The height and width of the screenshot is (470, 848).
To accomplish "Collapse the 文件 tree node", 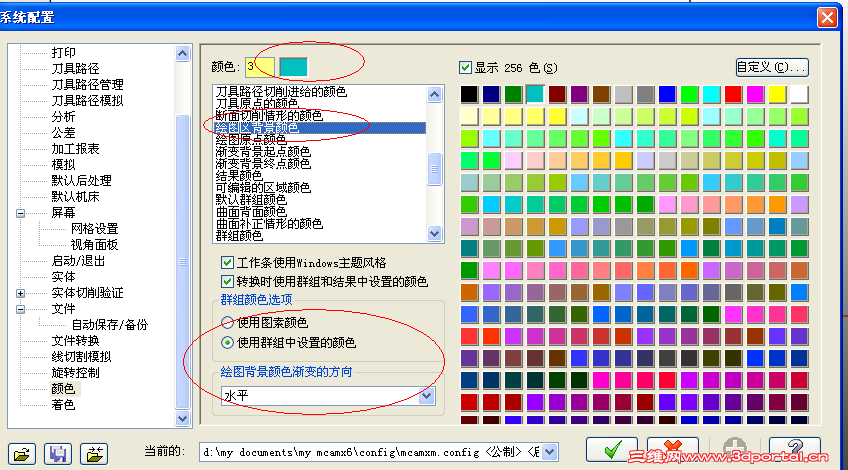I will tap(21, 309).
